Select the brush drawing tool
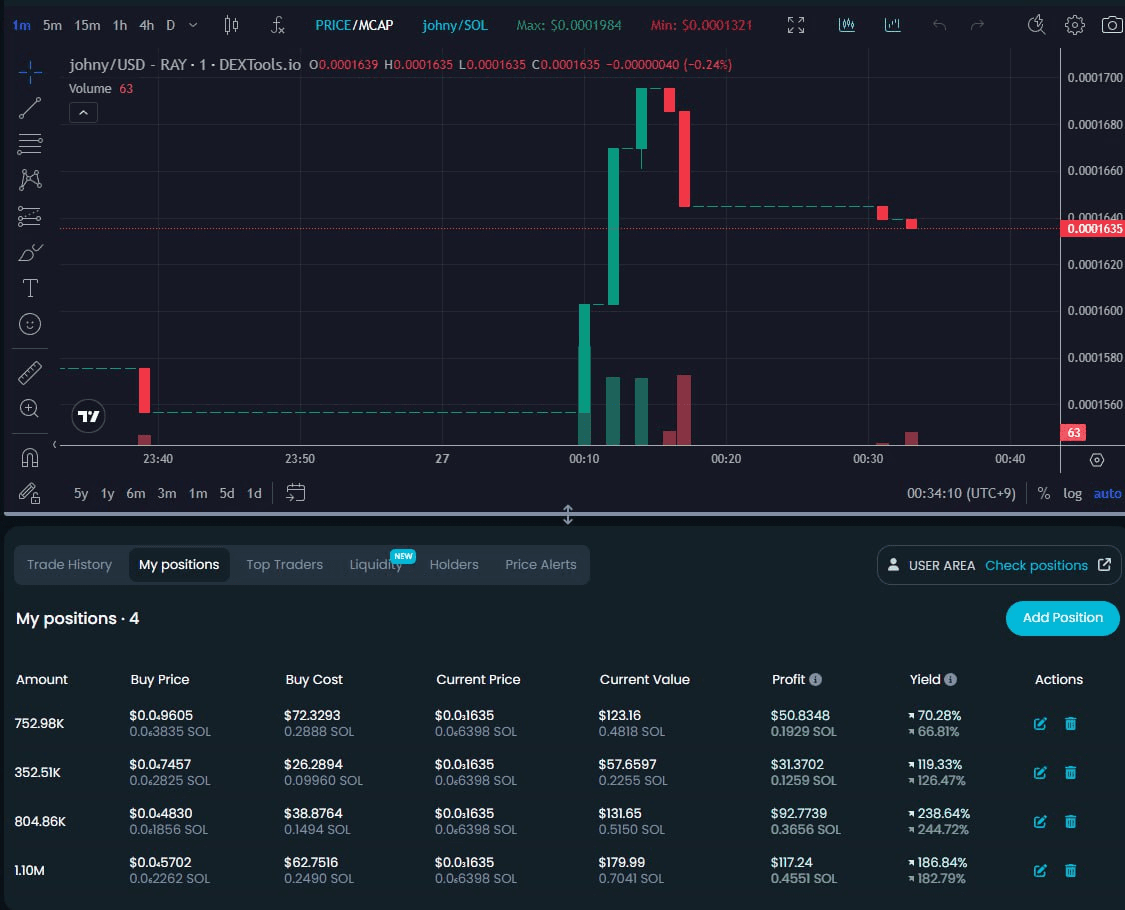This screenshot has width=1125, height=910. coord(30,253)
